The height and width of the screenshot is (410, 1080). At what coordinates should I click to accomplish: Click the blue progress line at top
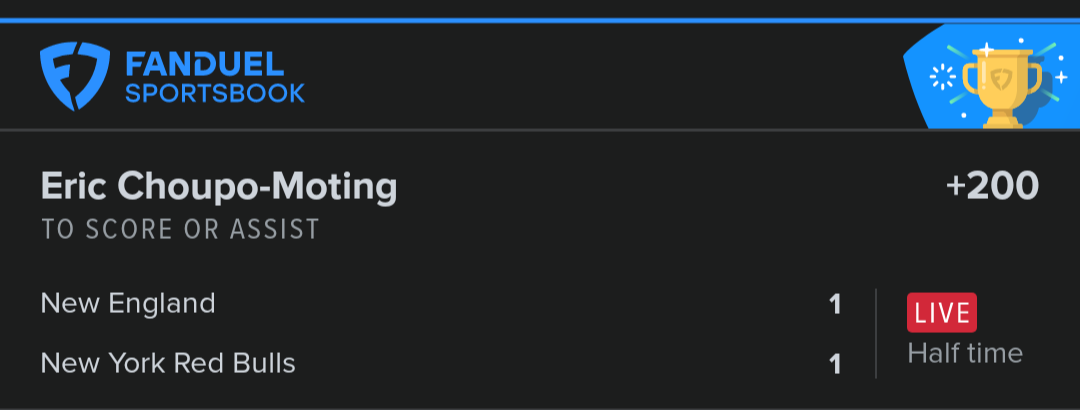coord(540,21)
